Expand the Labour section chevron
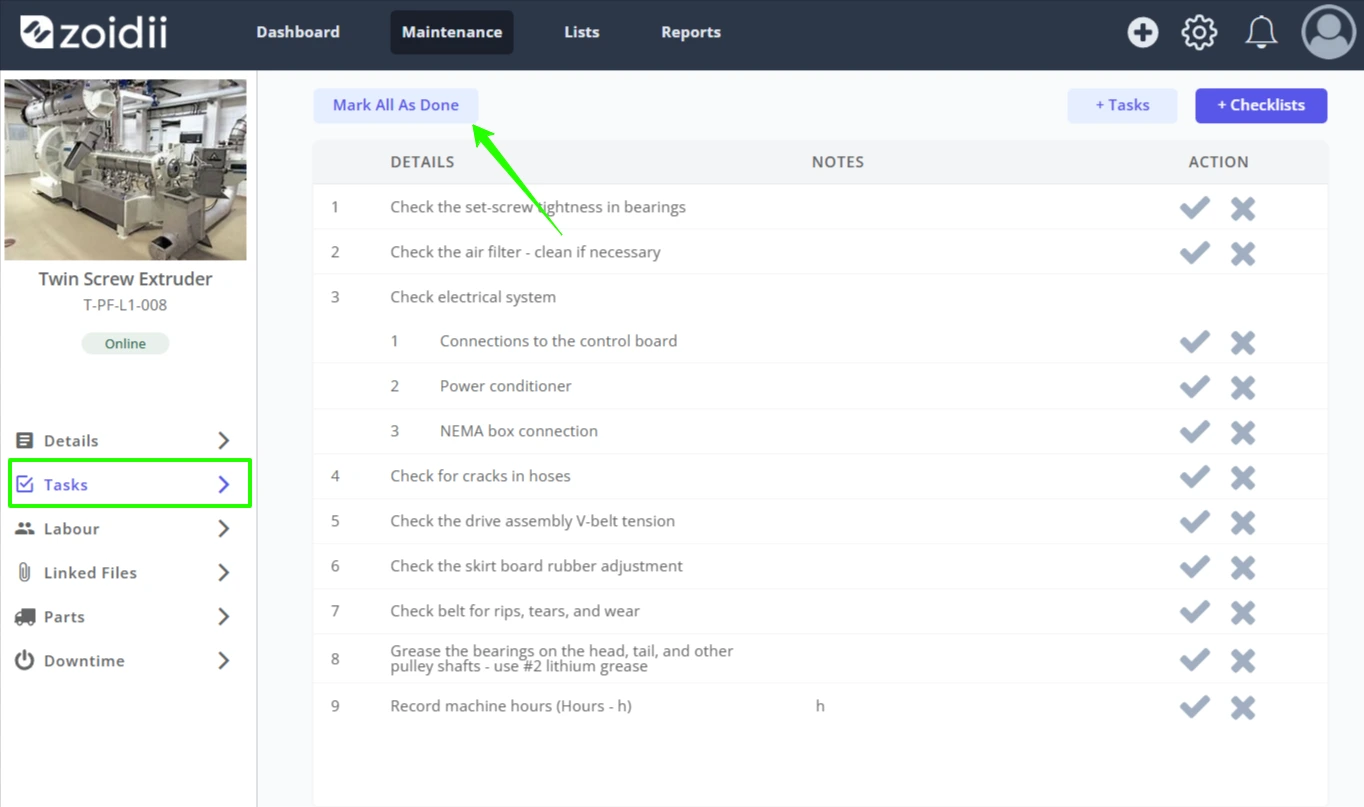This screenshot has height=807, width=1364. [224, 528]
